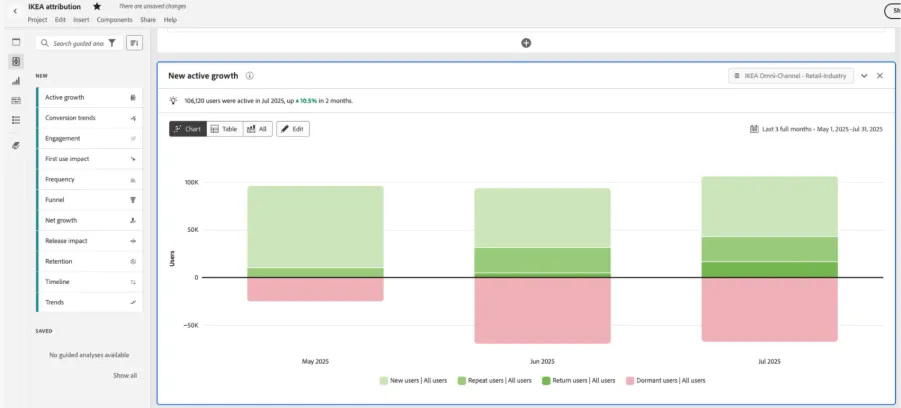Select the guided analysis icon in left rail

pos(16,61)
